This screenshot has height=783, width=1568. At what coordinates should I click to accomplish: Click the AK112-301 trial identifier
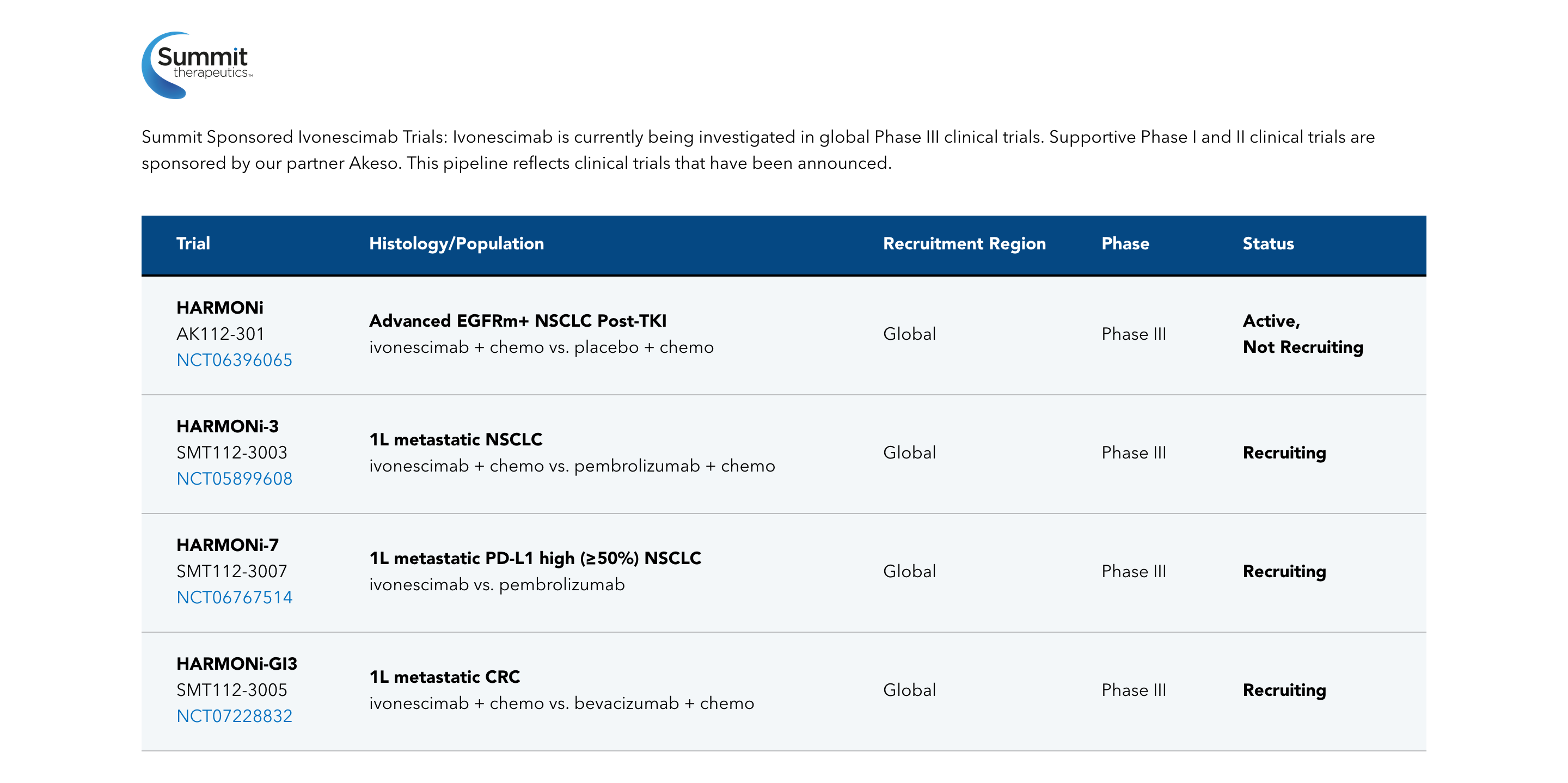pyautogui.click(x=220, y=334)
